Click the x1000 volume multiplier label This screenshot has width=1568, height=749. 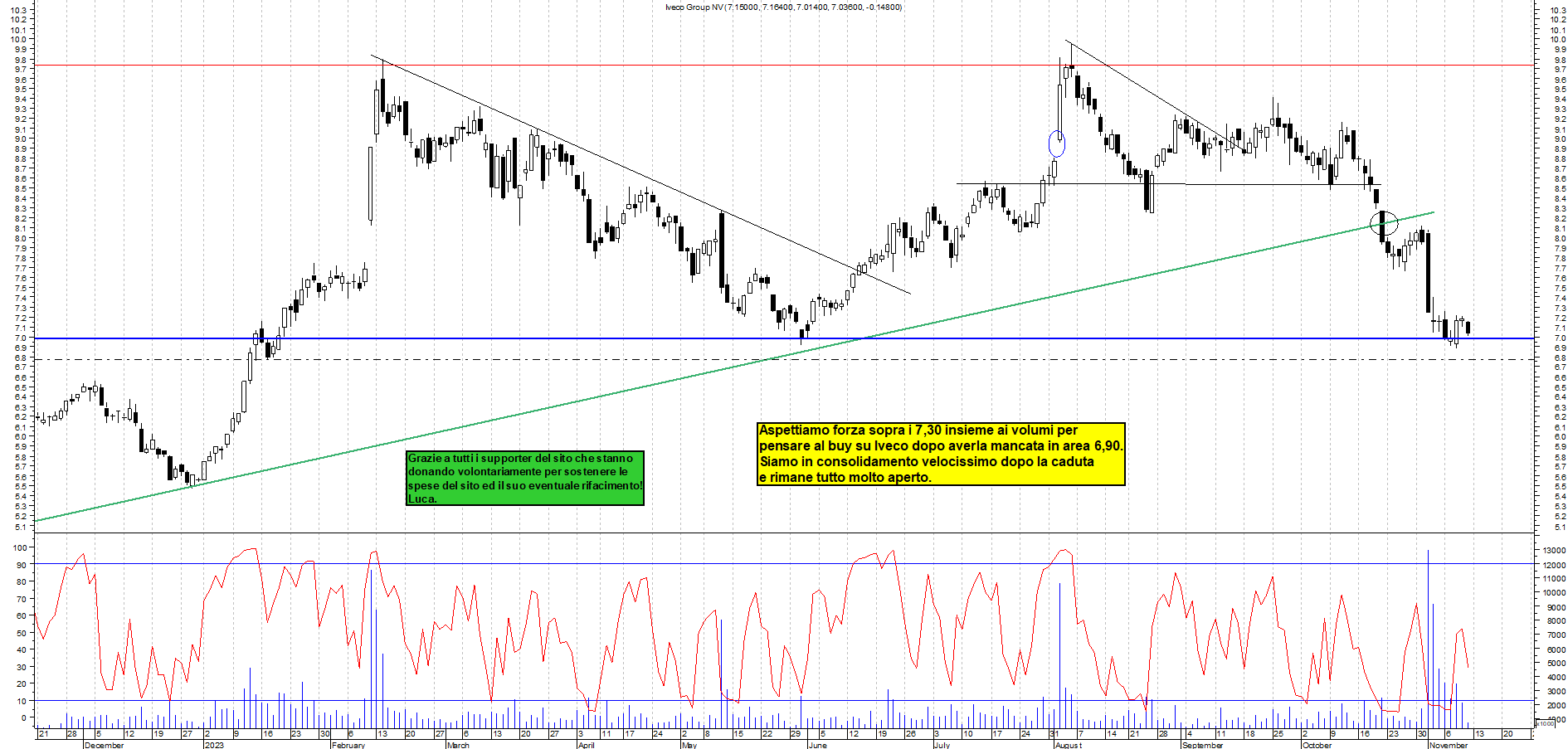pyautogui.click(x=1546, y=723)
